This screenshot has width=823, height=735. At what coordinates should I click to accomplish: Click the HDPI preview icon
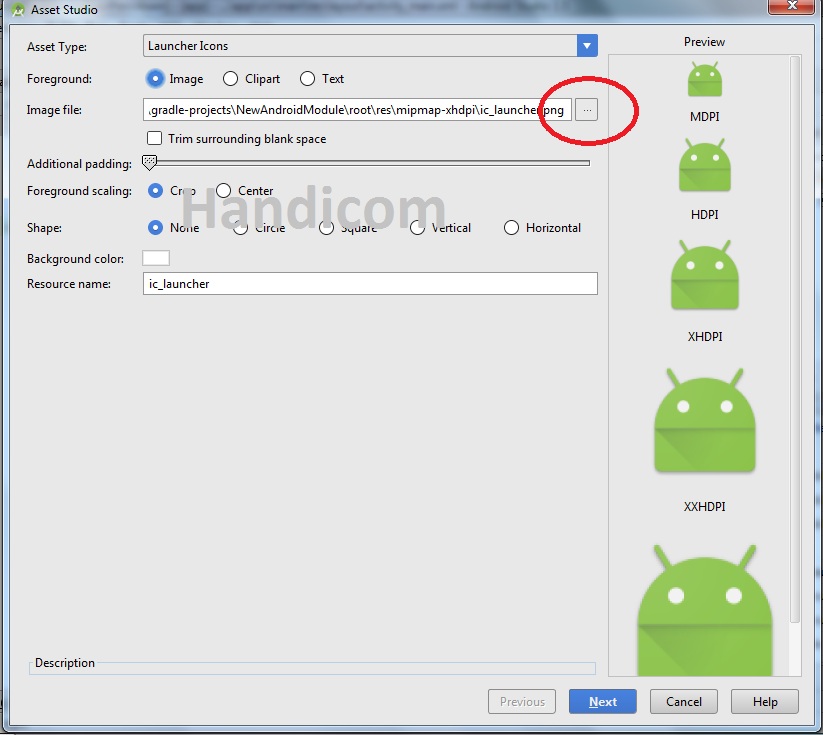(704, 165)
